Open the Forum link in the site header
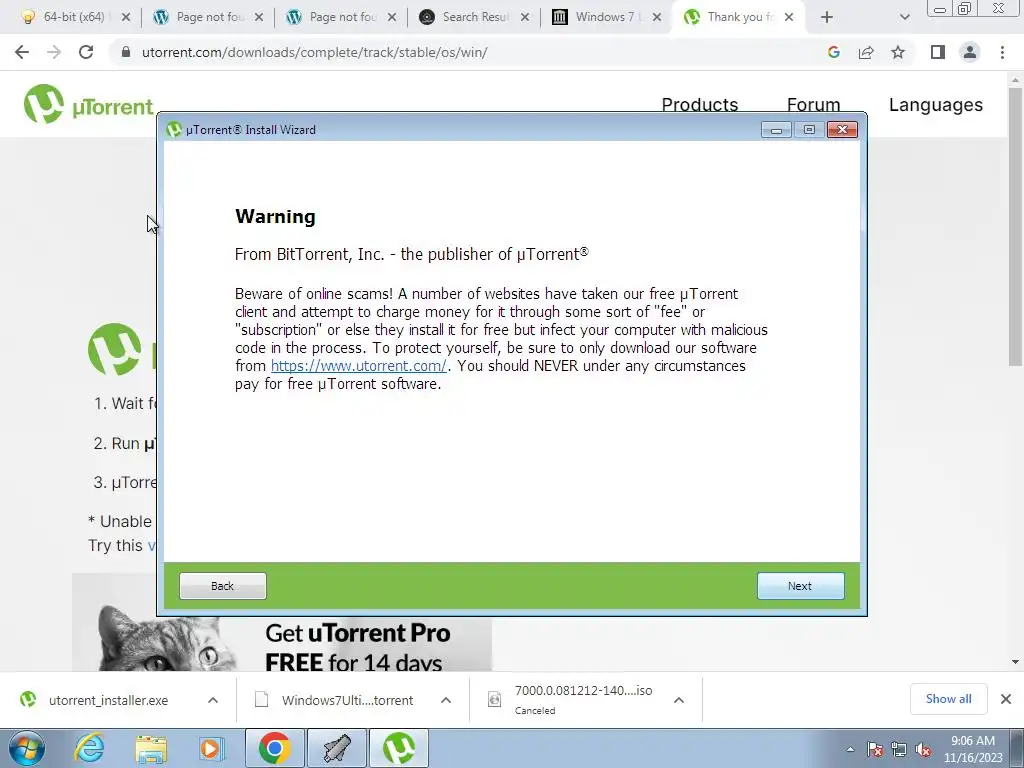The height and width of the screenshot is (768, 1024). (x=813, y=104)
